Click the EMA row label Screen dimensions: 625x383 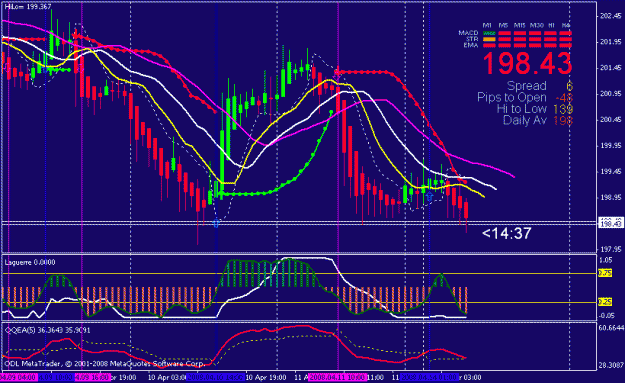click(x=471, y=45)
